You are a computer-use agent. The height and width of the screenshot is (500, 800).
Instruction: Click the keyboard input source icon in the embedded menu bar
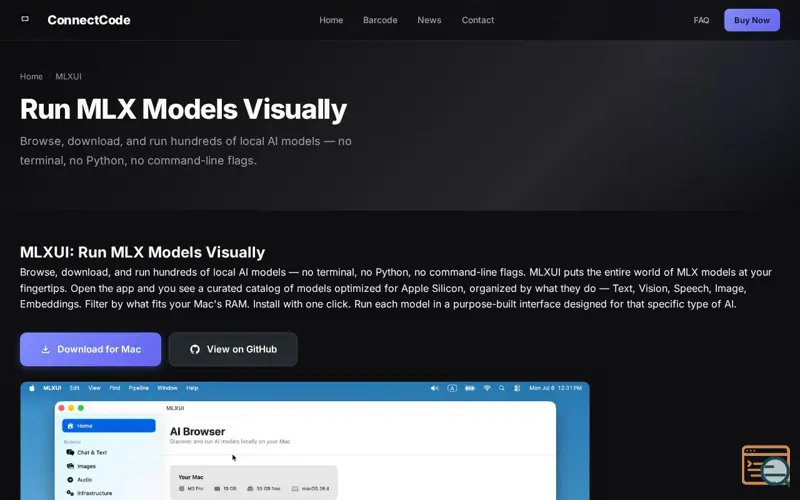click(x=452, y=388)
